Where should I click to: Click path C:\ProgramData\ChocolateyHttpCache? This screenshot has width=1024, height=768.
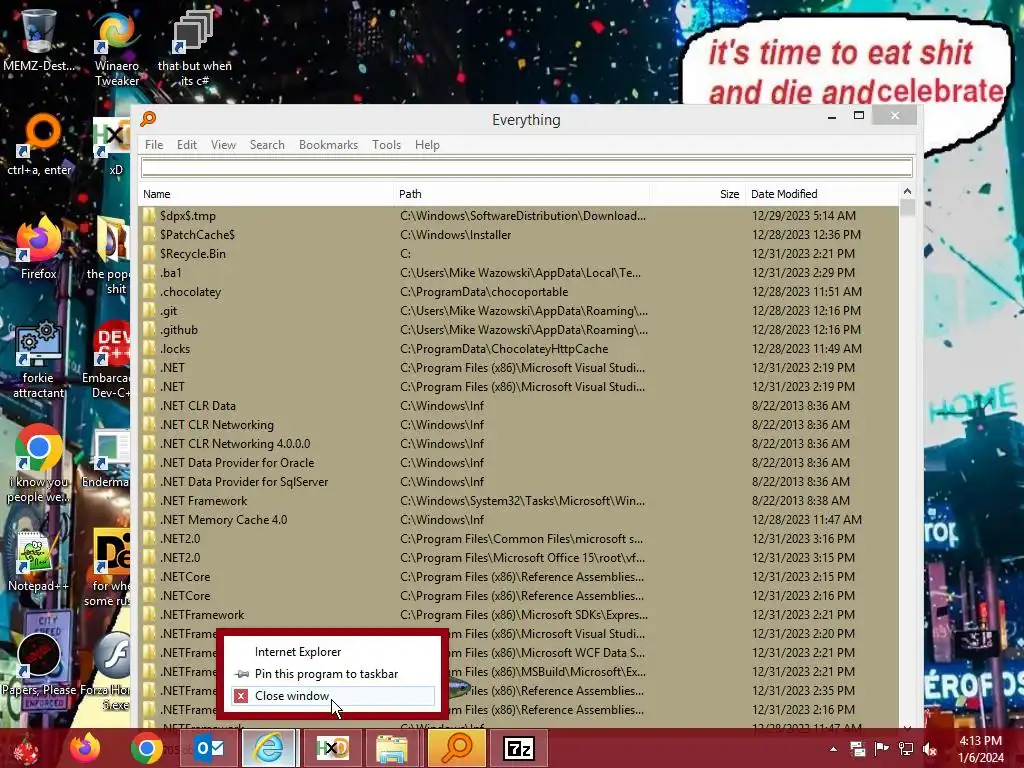504,349
